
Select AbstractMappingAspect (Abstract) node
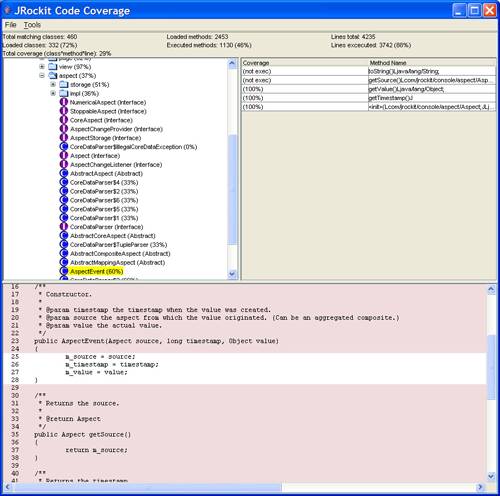click(117, 263)
